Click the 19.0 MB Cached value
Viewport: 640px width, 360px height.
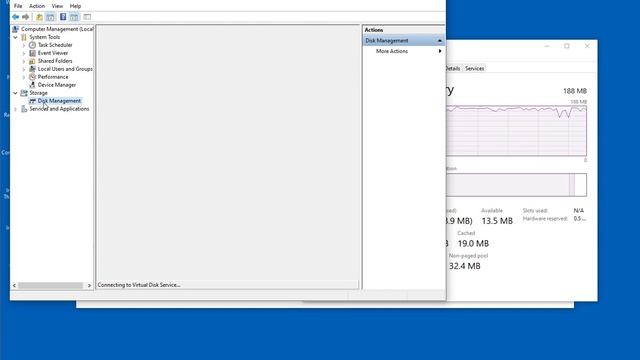[x=473, y=243]
